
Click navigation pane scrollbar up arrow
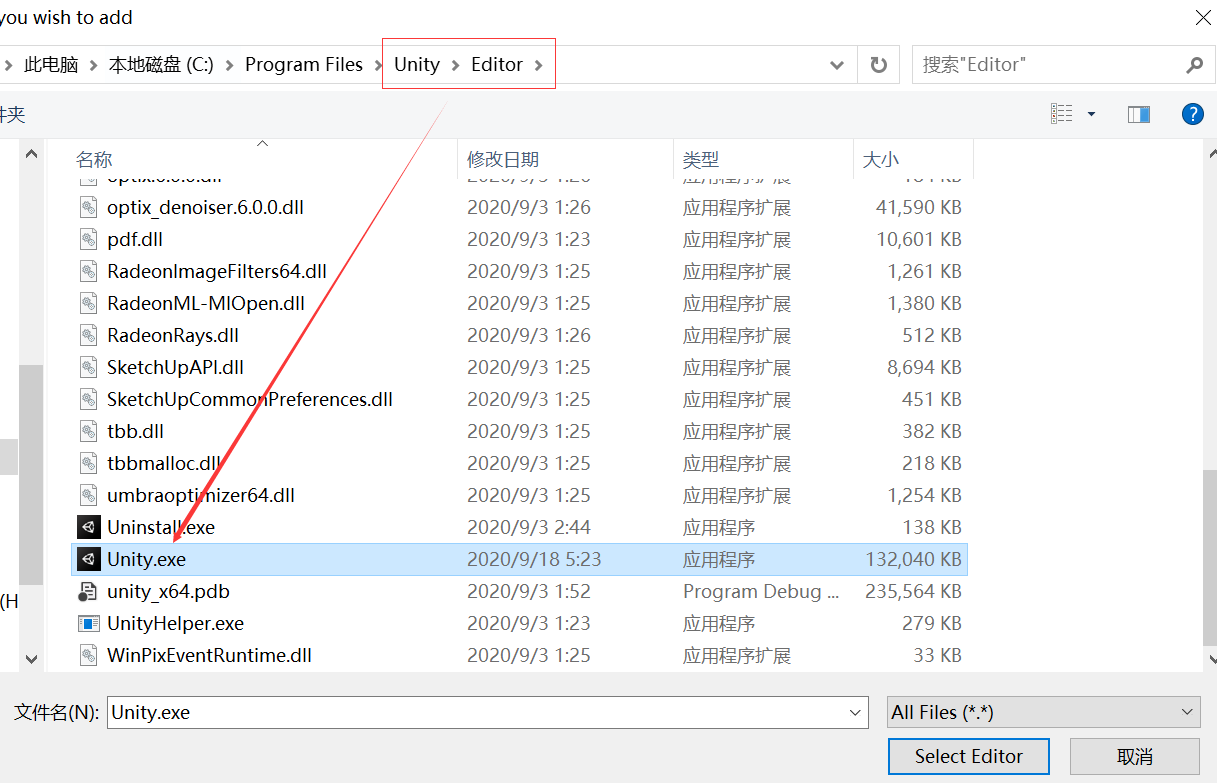[x=31, y=154]
